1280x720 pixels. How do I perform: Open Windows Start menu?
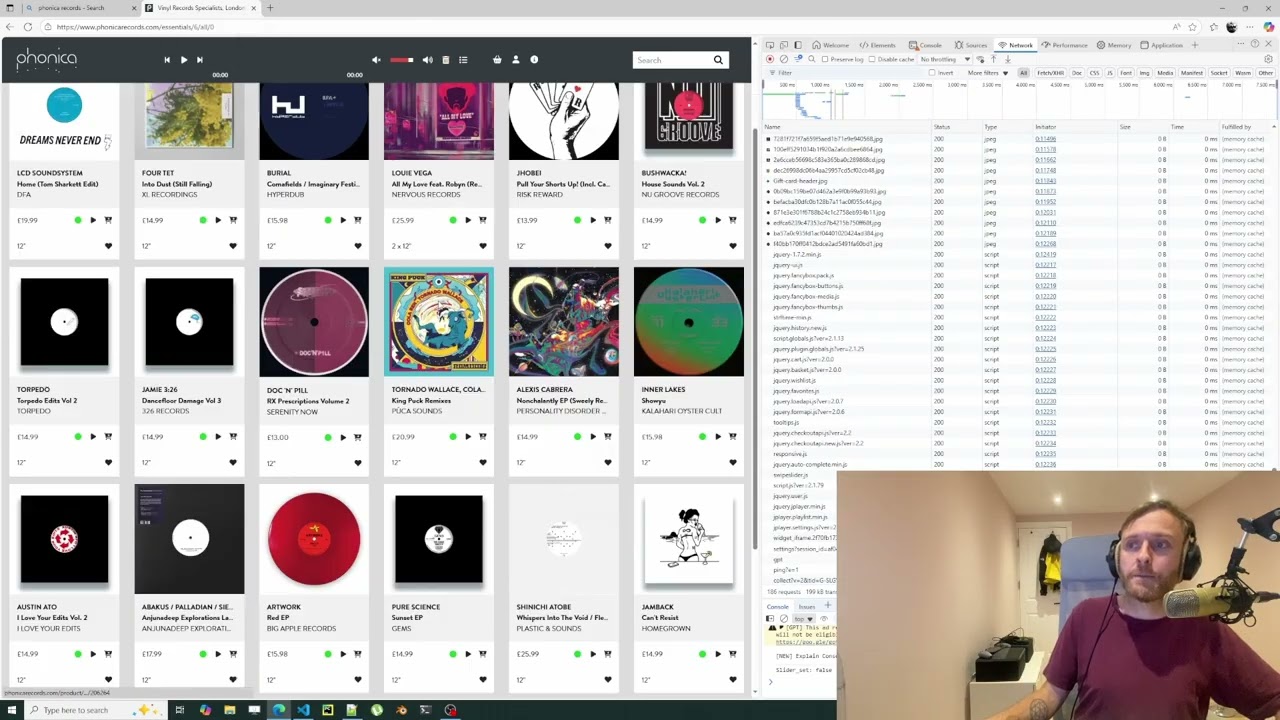[11, 710]
